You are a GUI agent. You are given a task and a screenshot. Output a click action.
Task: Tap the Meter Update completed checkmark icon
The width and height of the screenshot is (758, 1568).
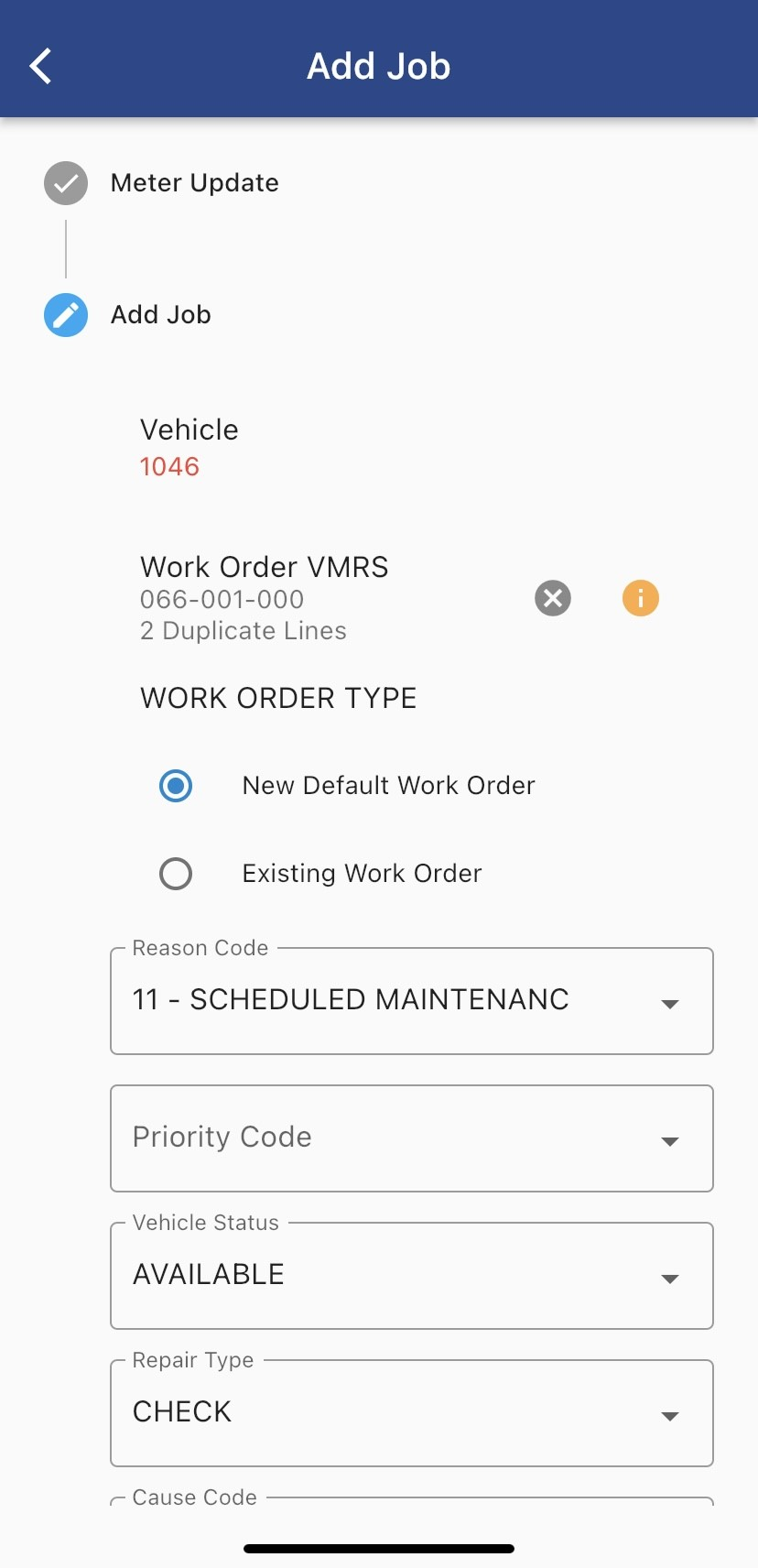point(66,183)
